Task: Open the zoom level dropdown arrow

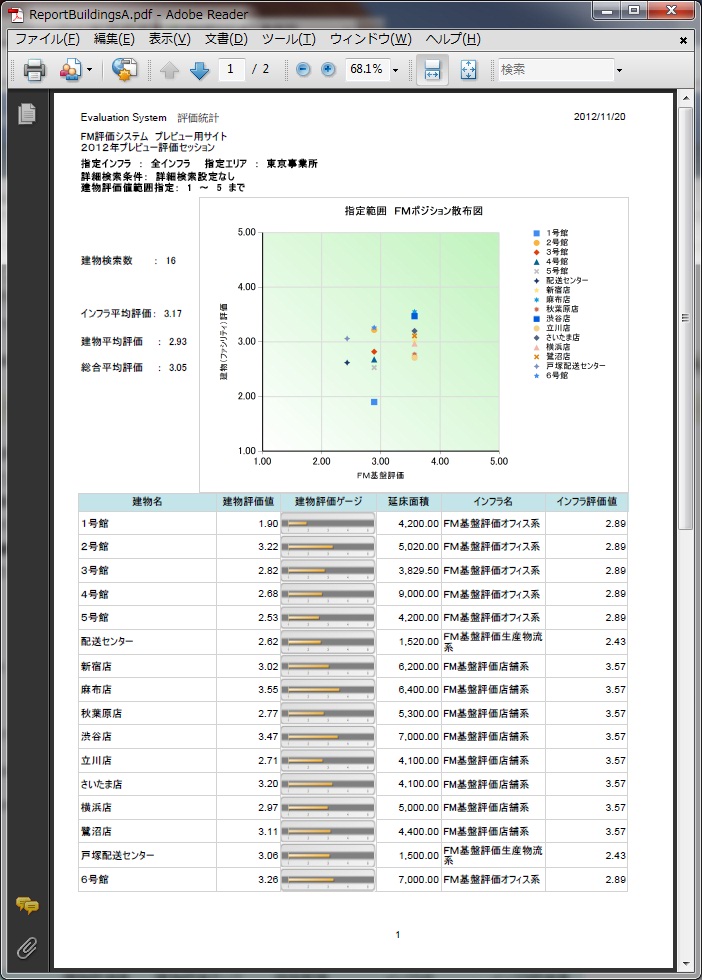Action: click(x=395, y=71)
